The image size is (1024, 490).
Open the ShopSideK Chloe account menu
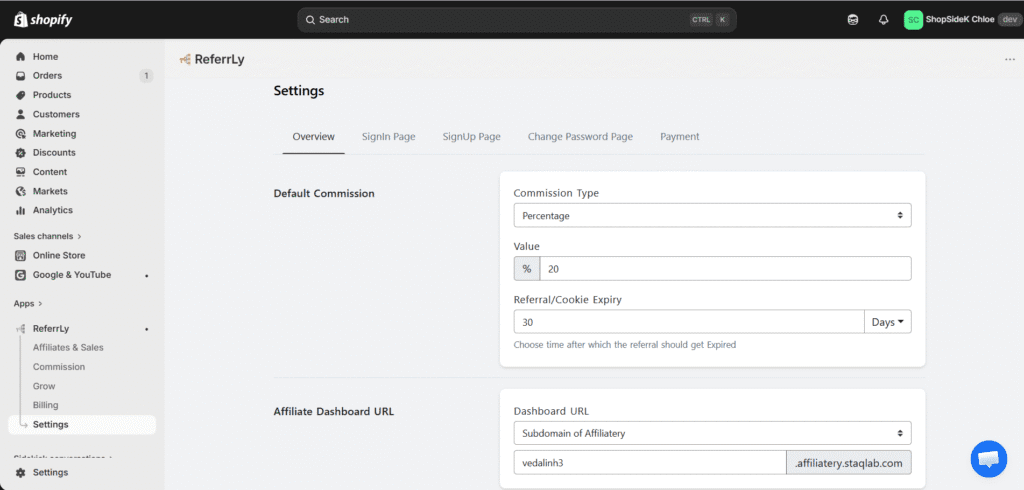coord(963,20)
